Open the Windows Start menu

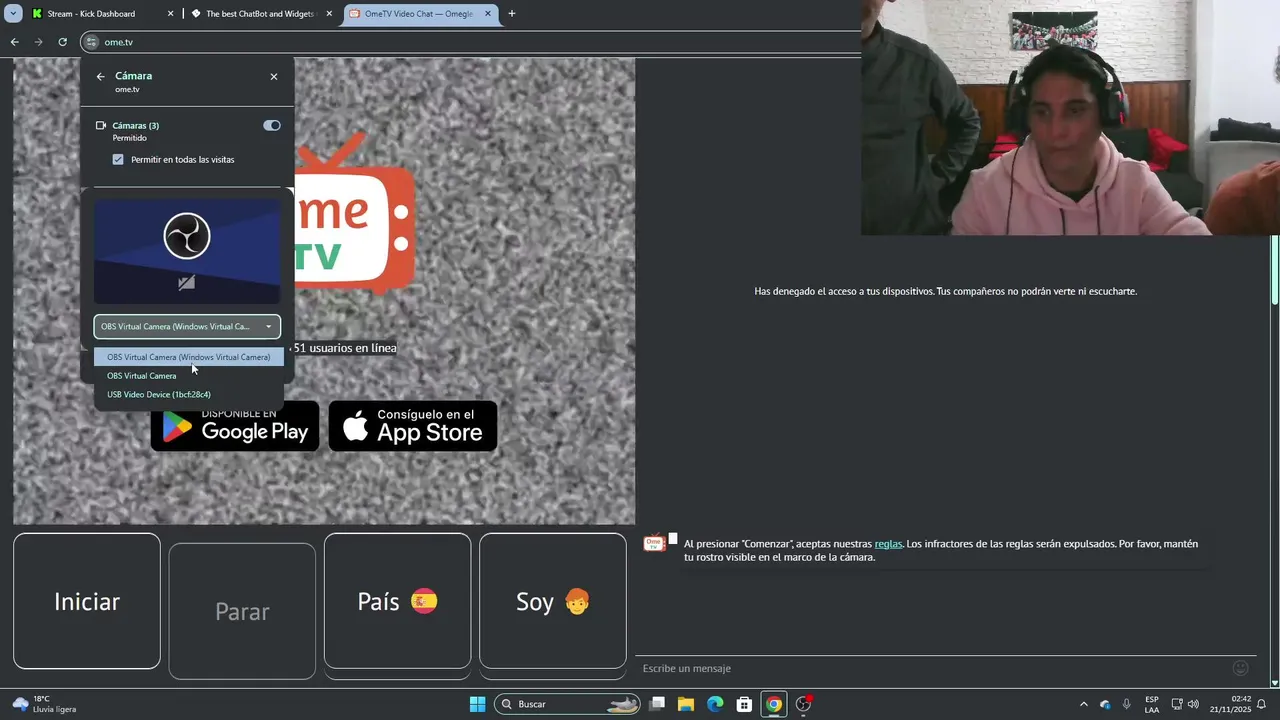click(x=477, y=704)
